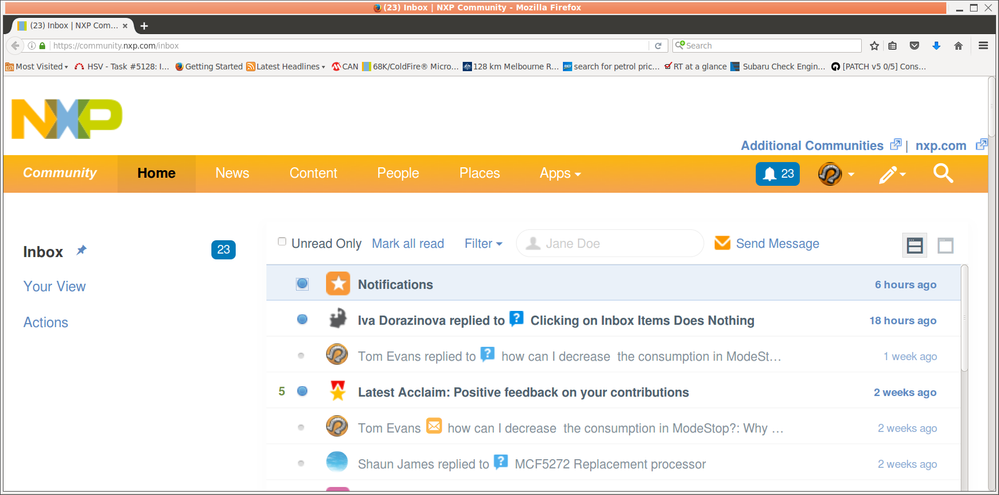The width and height of the screenshot is (999, 495).
Task: Click the Pocket icon in Firefox toolbar
Action: click(914, 46)
